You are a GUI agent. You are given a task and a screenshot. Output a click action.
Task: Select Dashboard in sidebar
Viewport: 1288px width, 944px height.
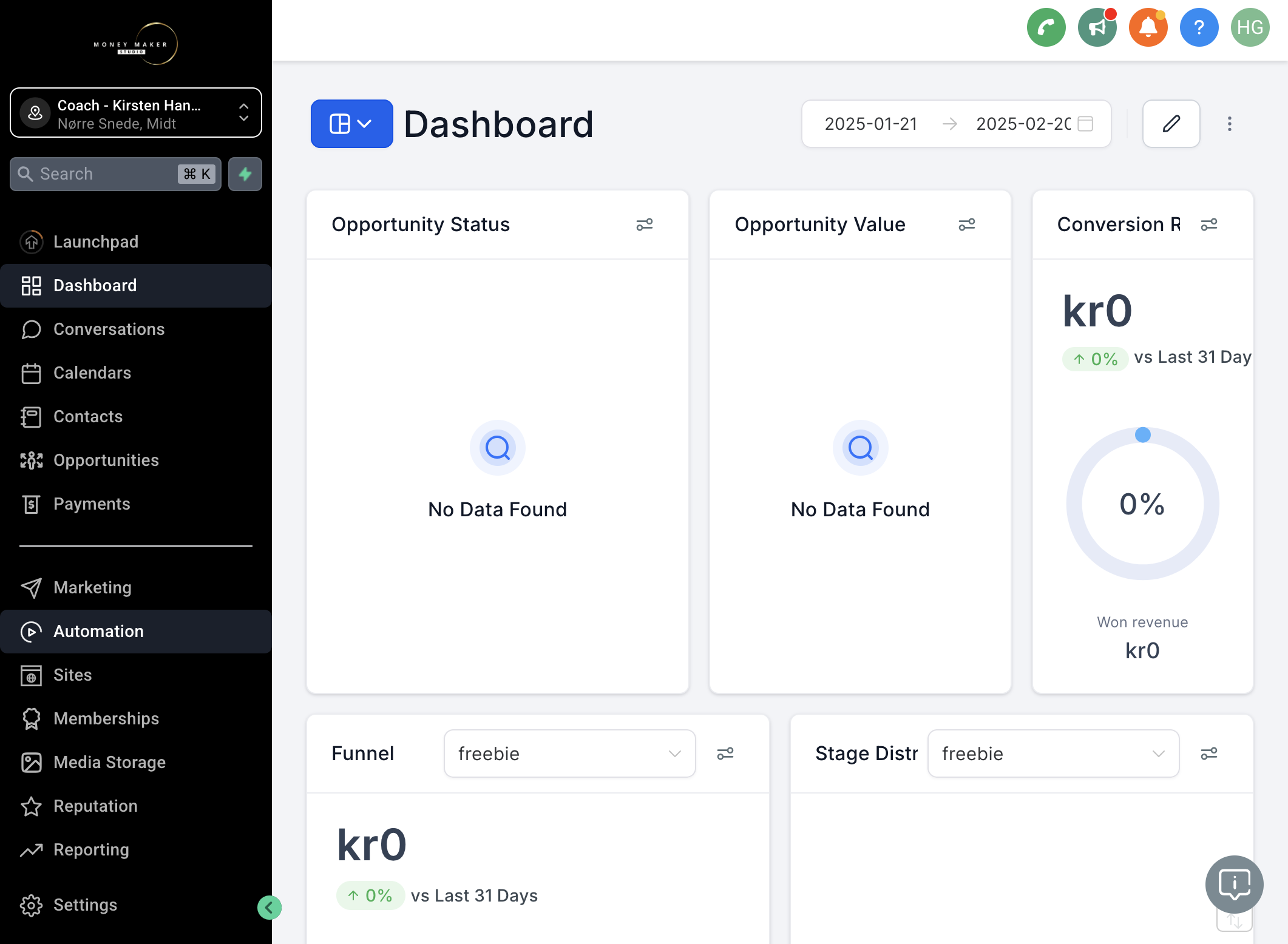136,285
